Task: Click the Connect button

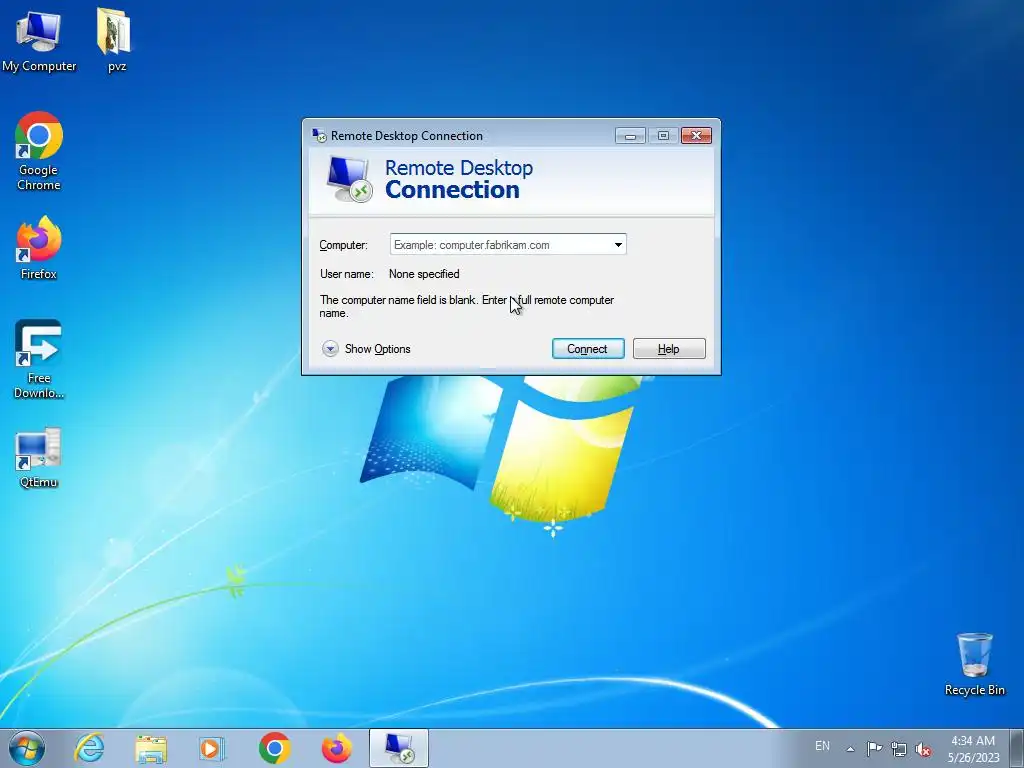Action: (x=588, y=349)
